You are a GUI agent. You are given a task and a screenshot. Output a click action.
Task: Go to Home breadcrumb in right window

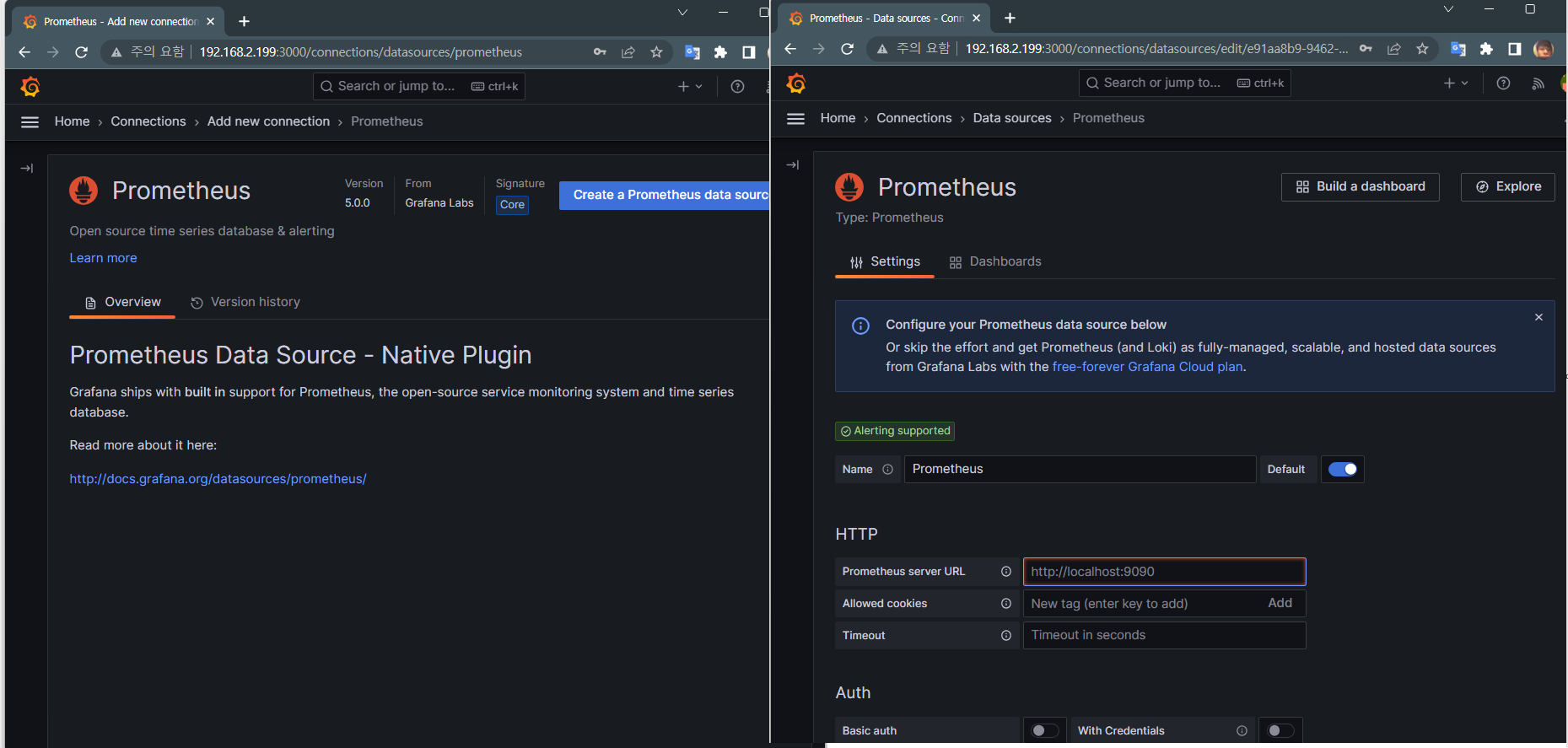pos(838,118)
